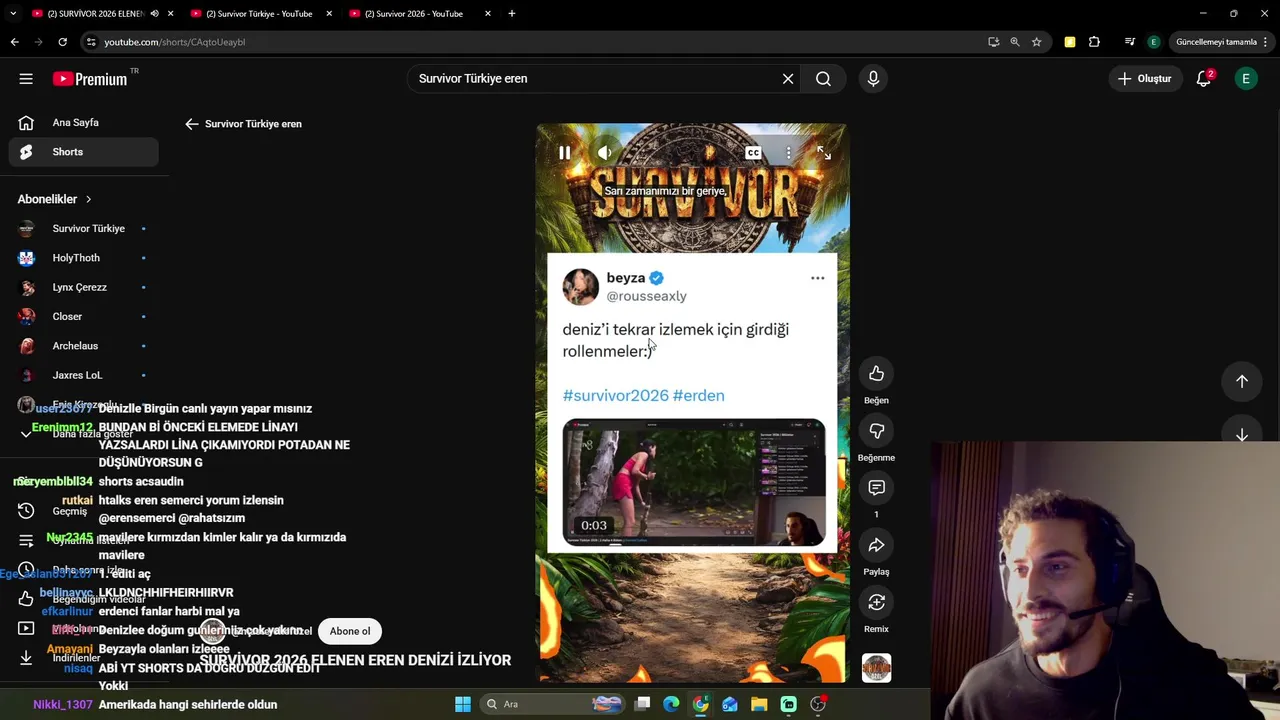Open the Chrome three-dot menu
The image size is (1280, 720).
click(1266, 42)
